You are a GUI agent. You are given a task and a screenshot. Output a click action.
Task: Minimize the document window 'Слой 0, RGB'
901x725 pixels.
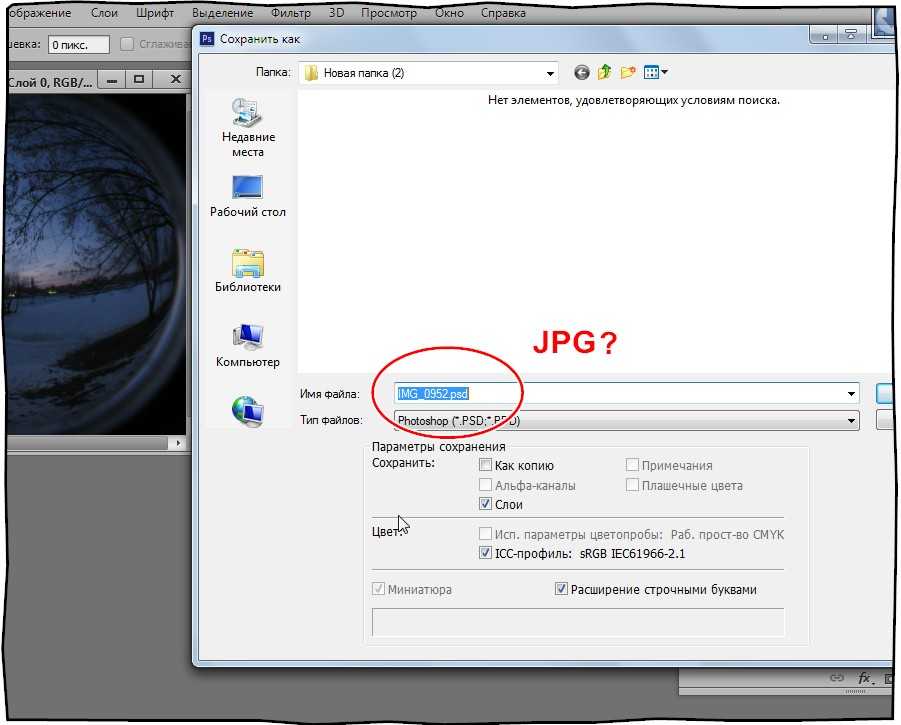click(112, 80)
